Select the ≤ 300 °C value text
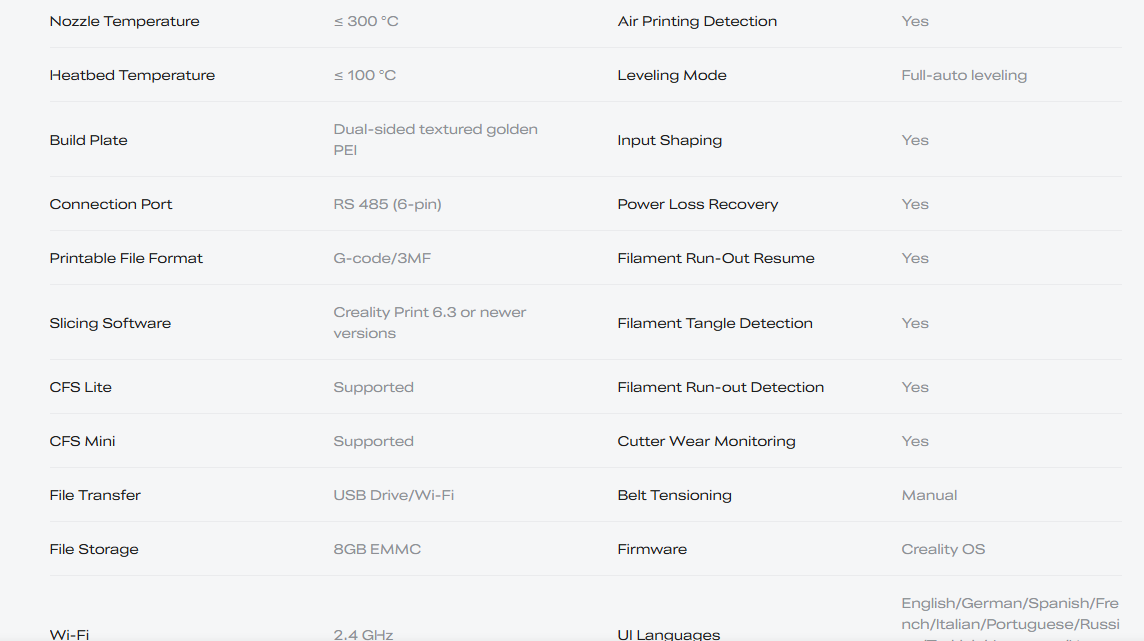The width and height of the screenshot is (1144, 641). point(366,21)
